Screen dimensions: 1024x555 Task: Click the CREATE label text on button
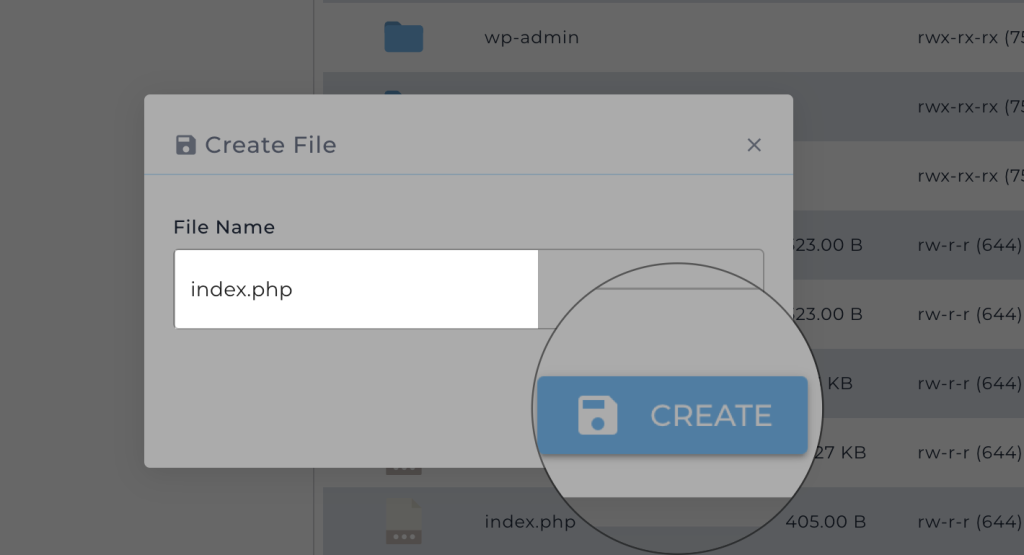711,416
